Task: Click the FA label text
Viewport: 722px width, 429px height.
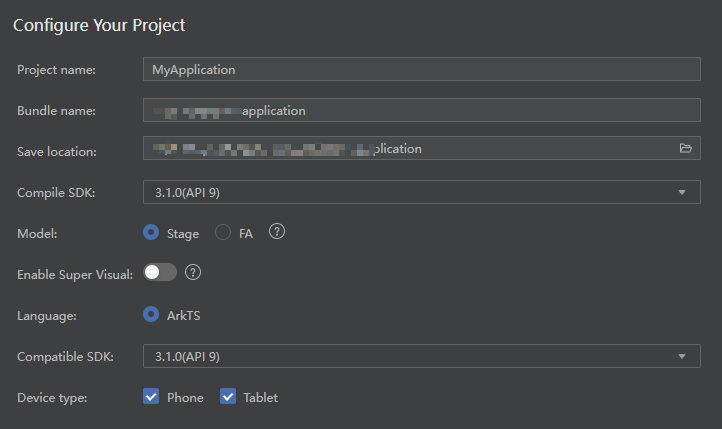Action: click(x=246, y=234)
